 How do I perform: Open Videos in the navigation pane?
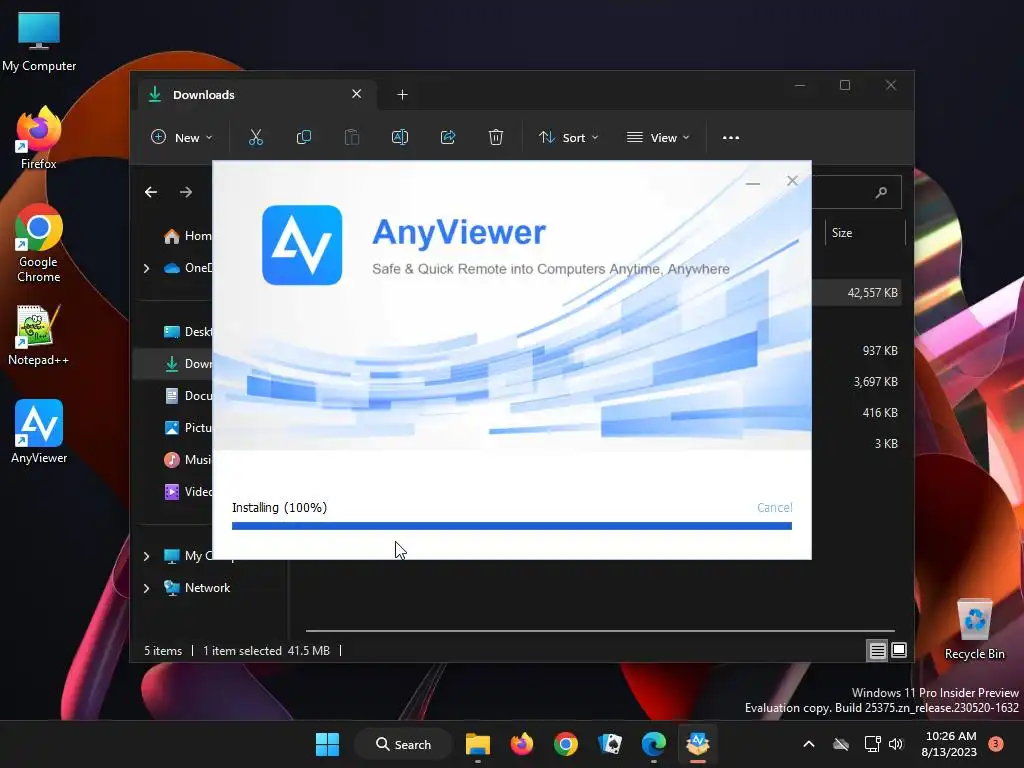click(187, 492)
